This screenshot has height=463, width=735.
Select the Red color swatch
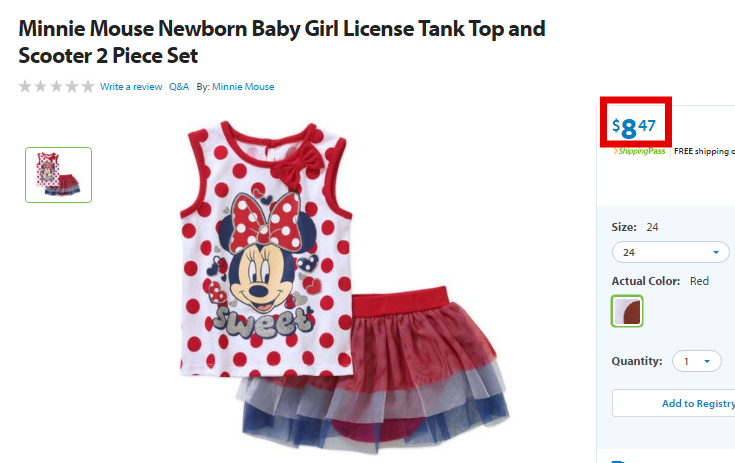627,311
